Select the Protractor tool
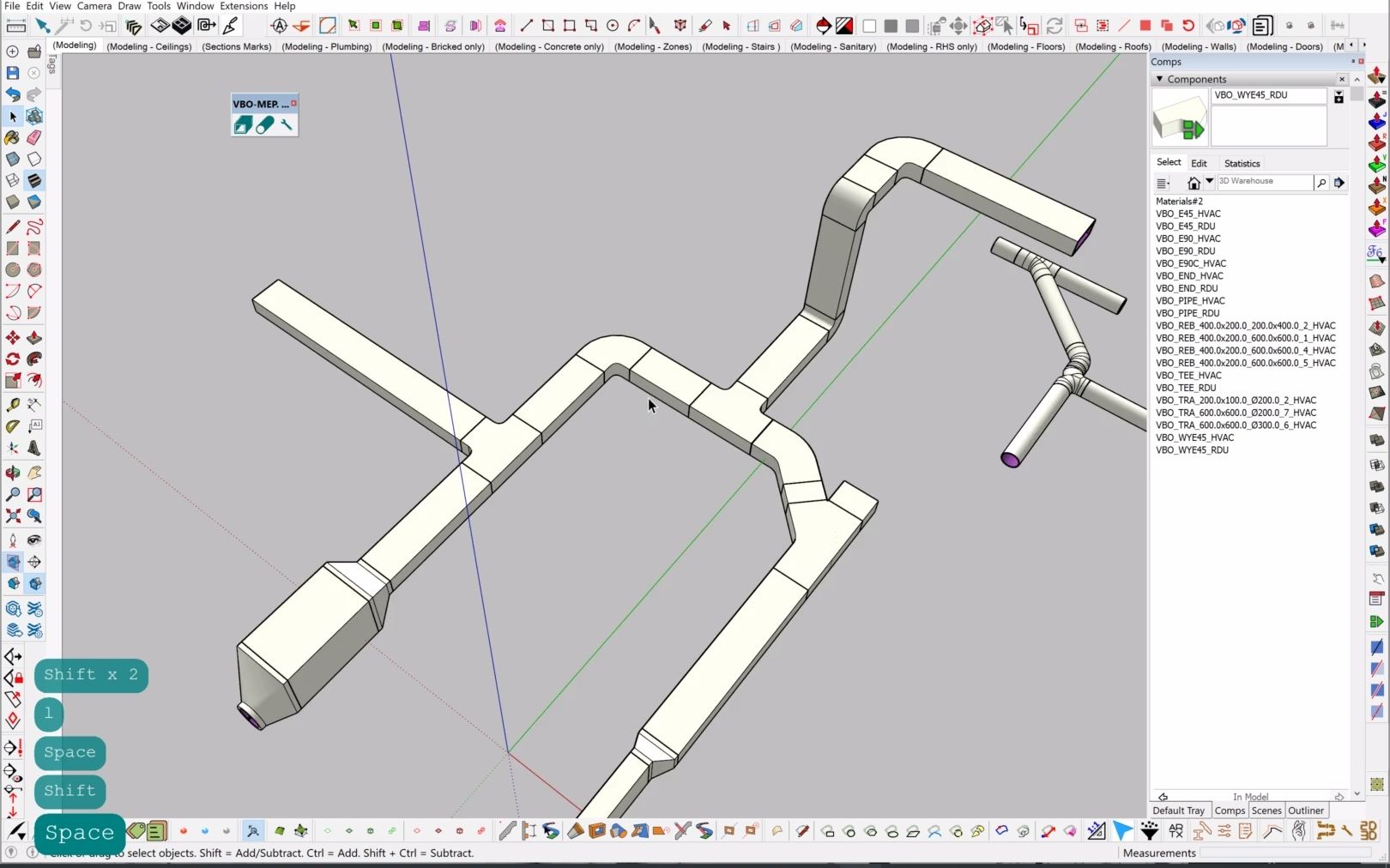The image size is (1390, 868). [13, 426]
